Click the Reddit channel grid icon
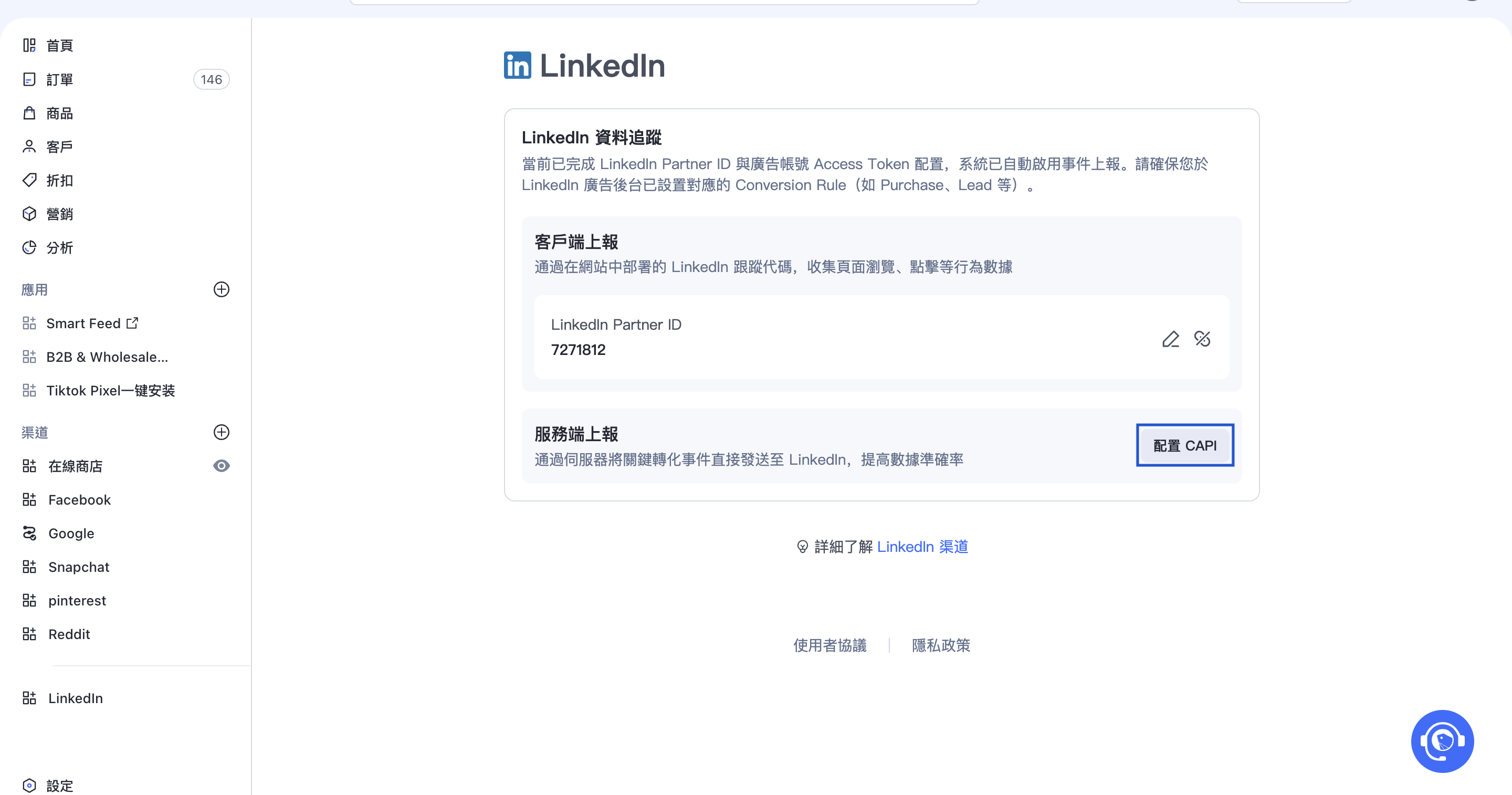This screenshot has width=1512, height=795. [29, 634]
